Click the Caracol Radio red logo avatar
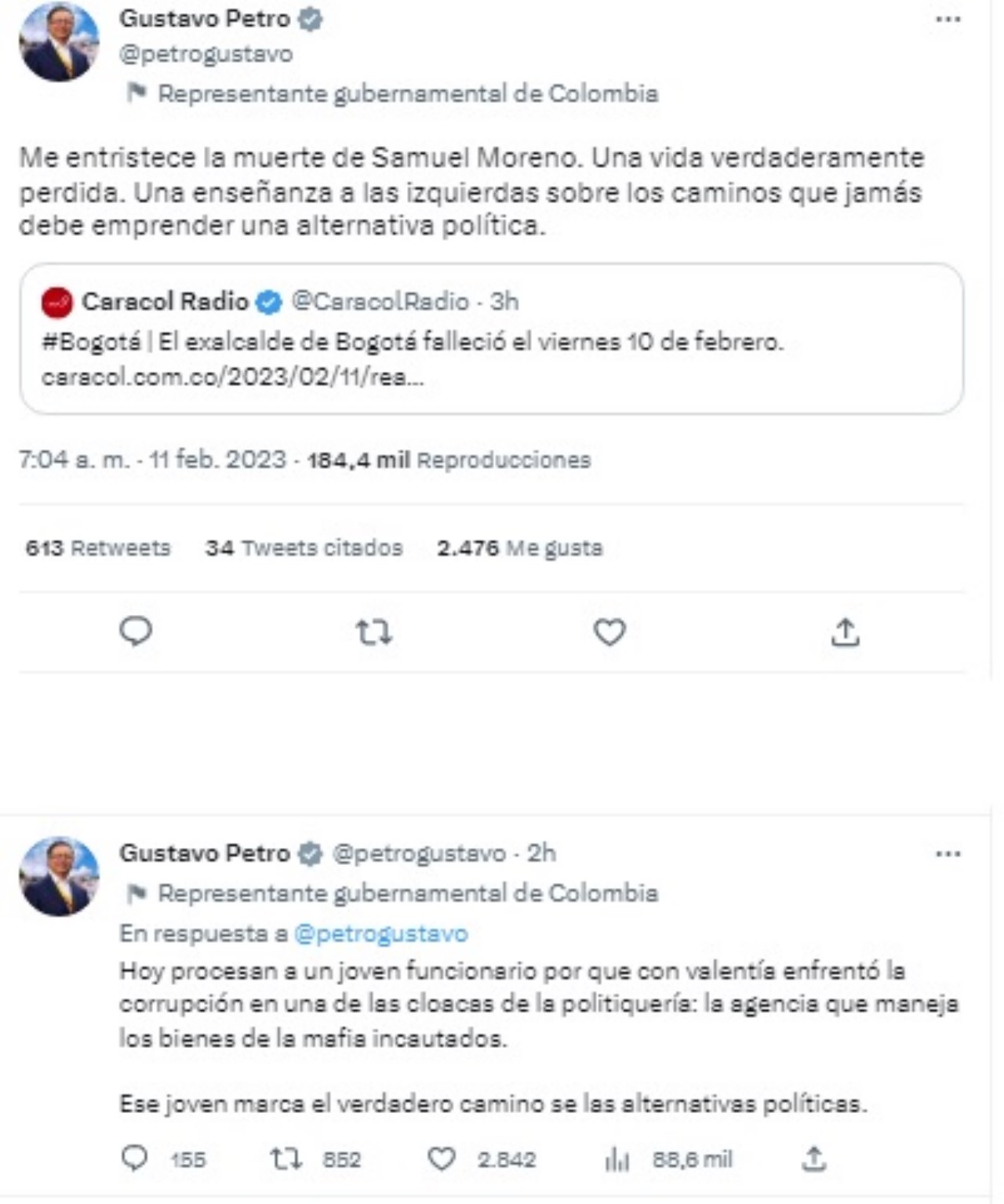 [x=56, y=303]
